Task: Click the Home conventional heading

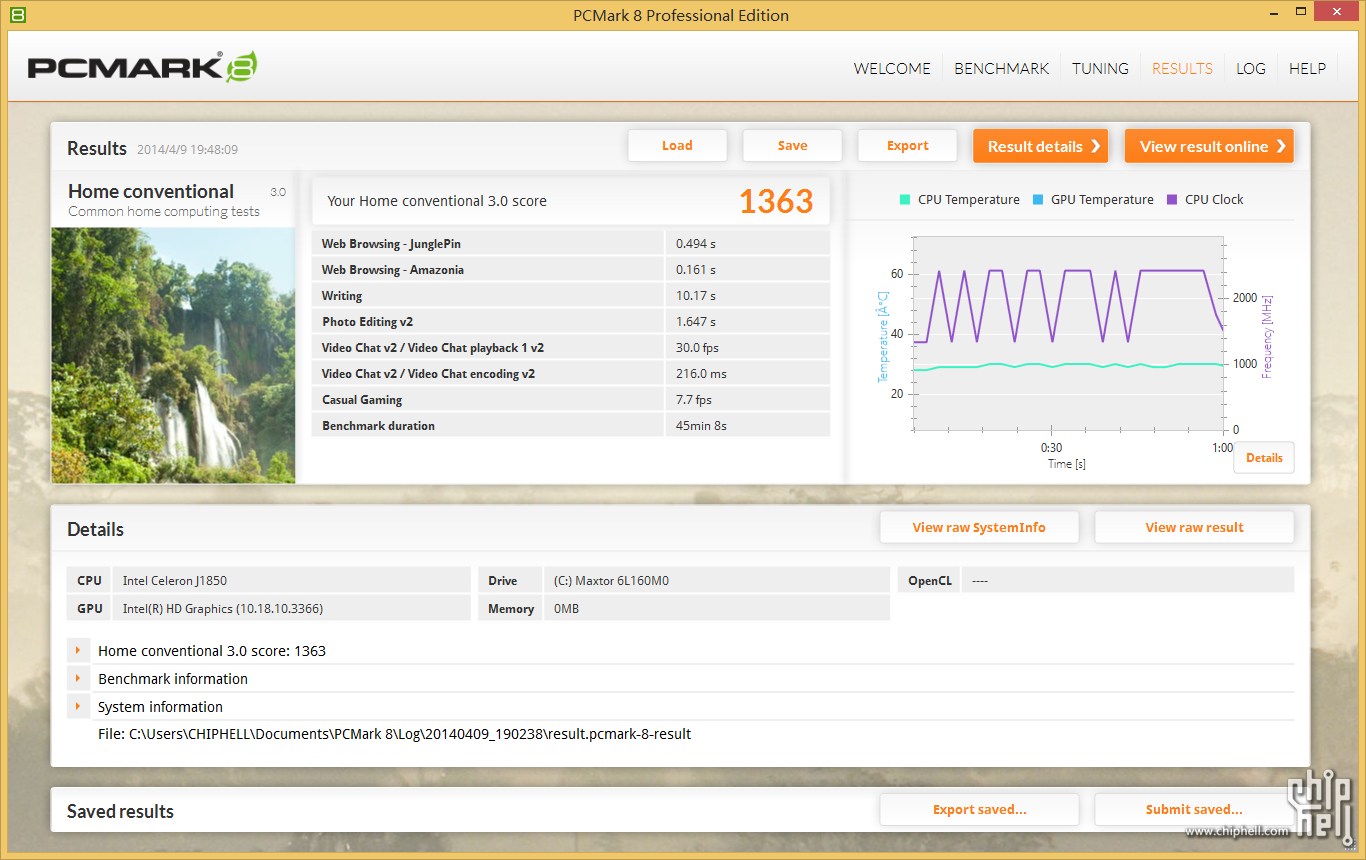Action: pos(151,191)
